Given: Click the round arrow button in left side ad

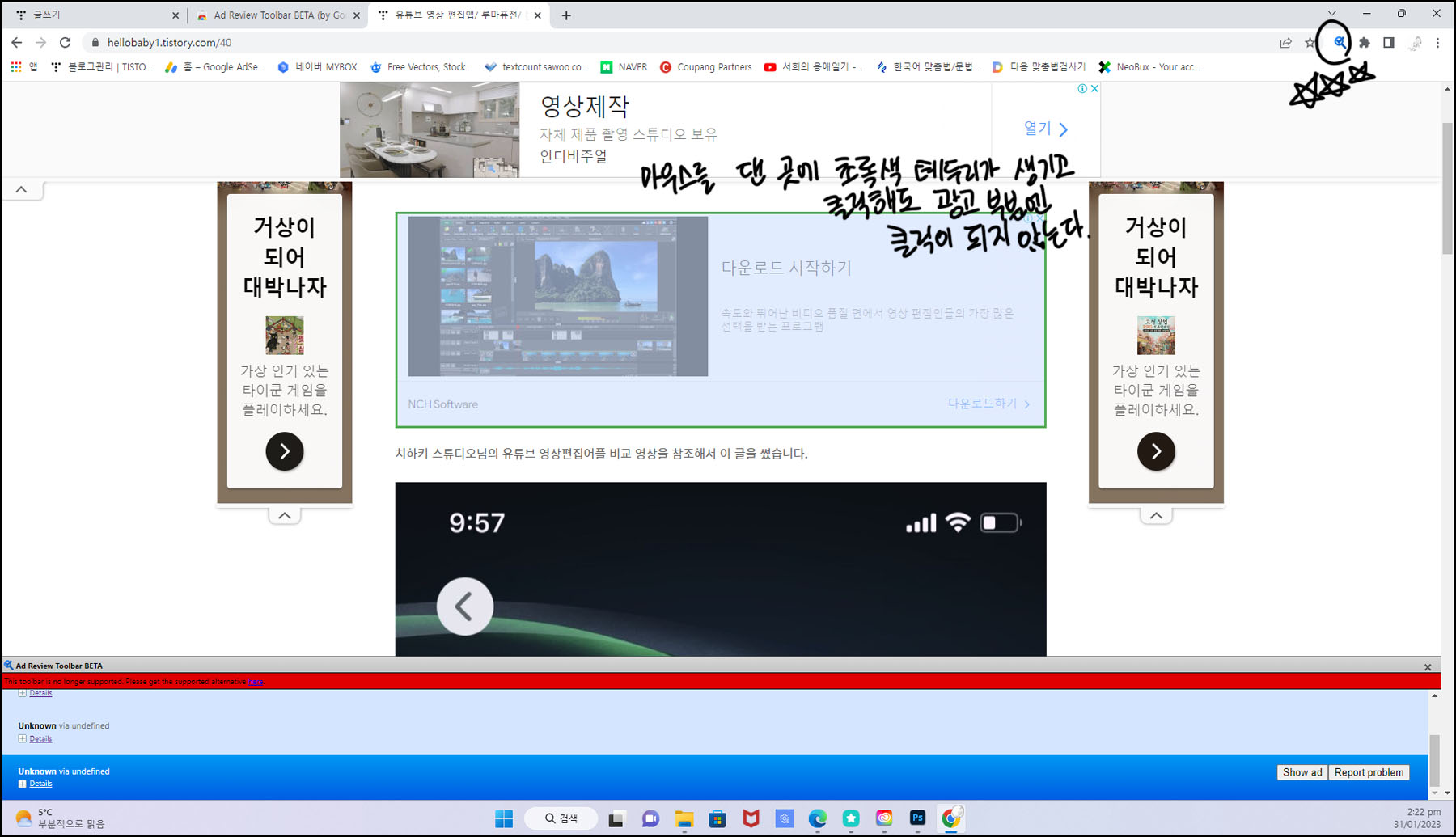Looking at the screenshot, I should click(x=285, y=451).
